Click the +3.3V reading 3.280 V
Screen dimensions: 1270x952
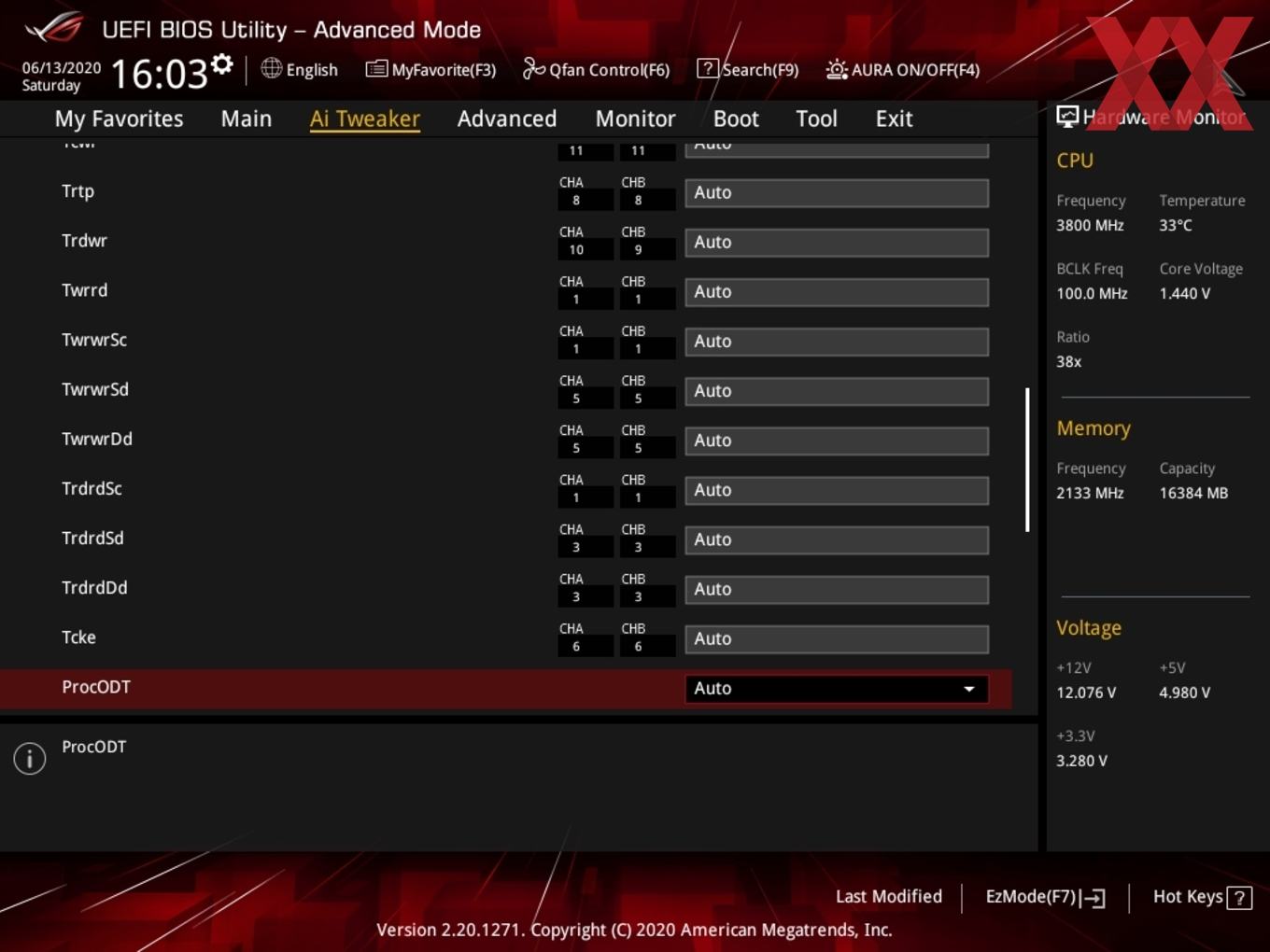1081,761
